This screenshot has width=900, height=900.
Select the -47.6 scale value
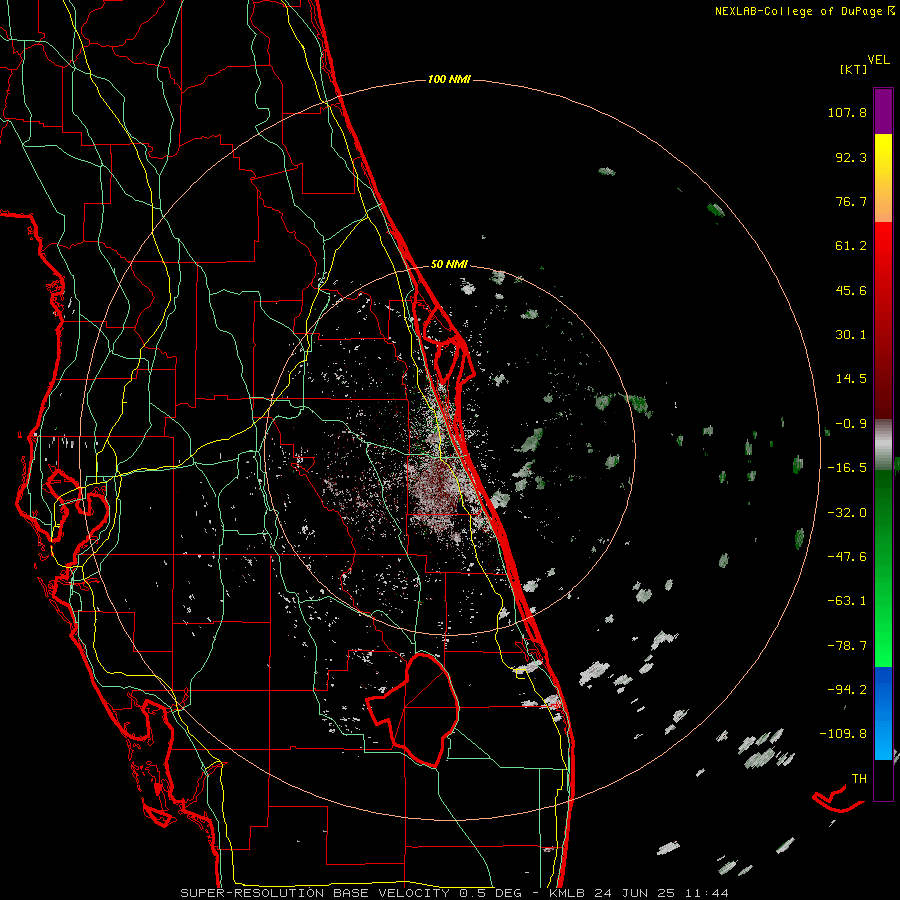(847, 557)
